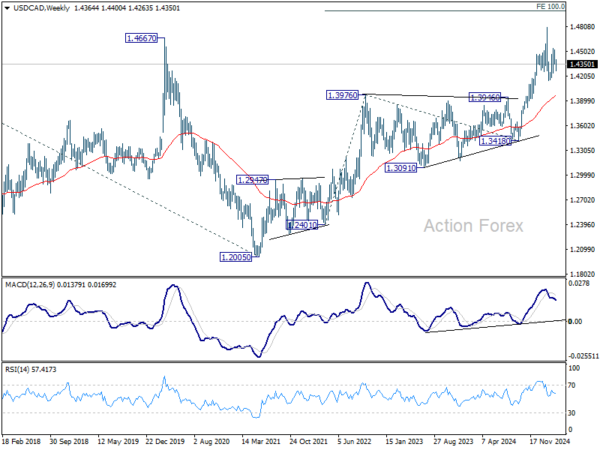Click the 22 Dec 2019 date label
The height and width of the screenshot is (450, 600).
(x=165, y=441)
